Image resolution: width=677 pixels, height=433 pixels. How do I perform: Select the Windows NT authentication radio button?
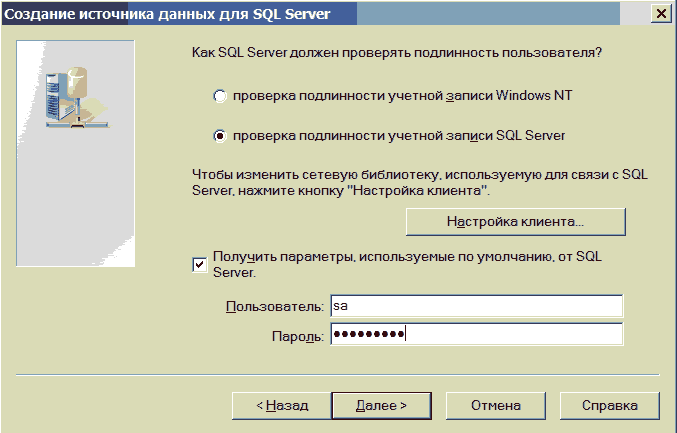(x=220, y=96)
